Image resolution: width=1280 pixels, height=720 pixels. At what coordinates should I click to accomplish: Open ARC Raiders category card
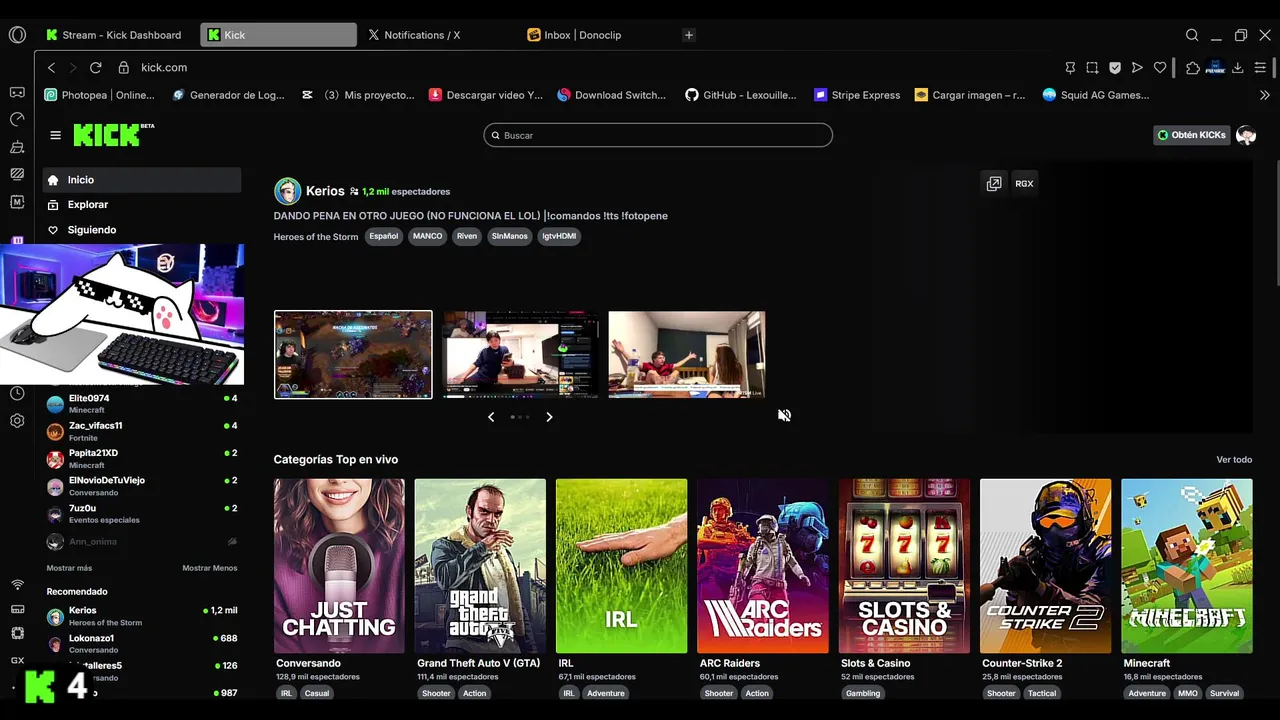click(763, 566)
